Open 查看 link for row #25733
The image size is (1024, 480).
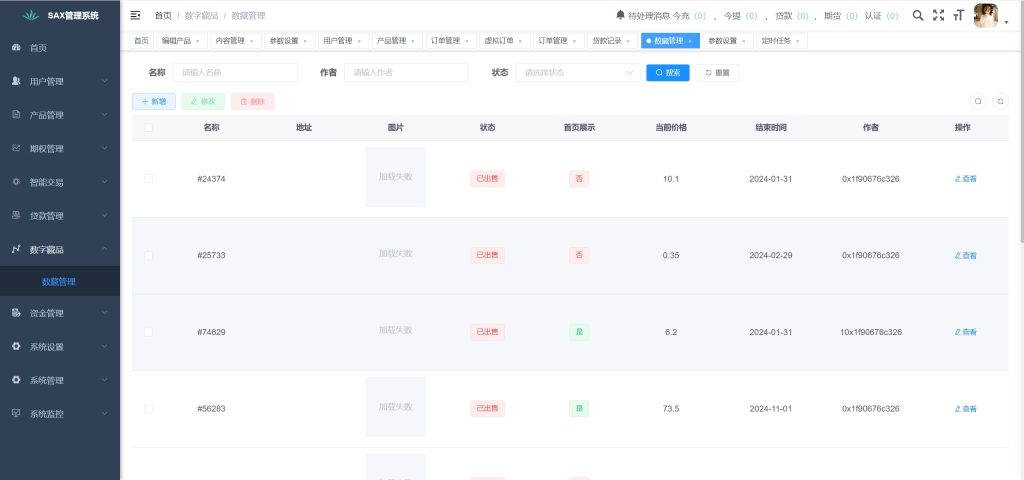pyautogui.click(x=965, y=255)
